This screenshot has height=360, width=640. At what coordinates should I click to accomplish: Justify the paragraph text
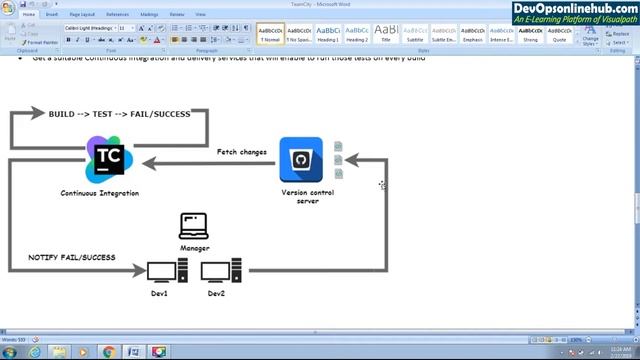tap(203, 40)
